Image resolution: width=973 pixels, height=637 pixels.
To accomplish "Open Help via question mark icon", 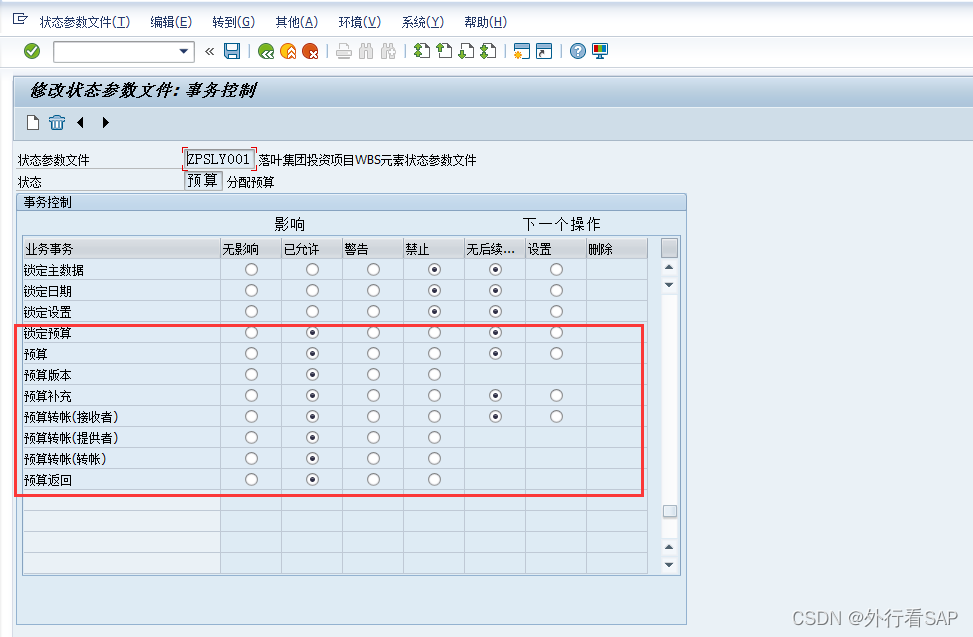I will tap(578, 51).
